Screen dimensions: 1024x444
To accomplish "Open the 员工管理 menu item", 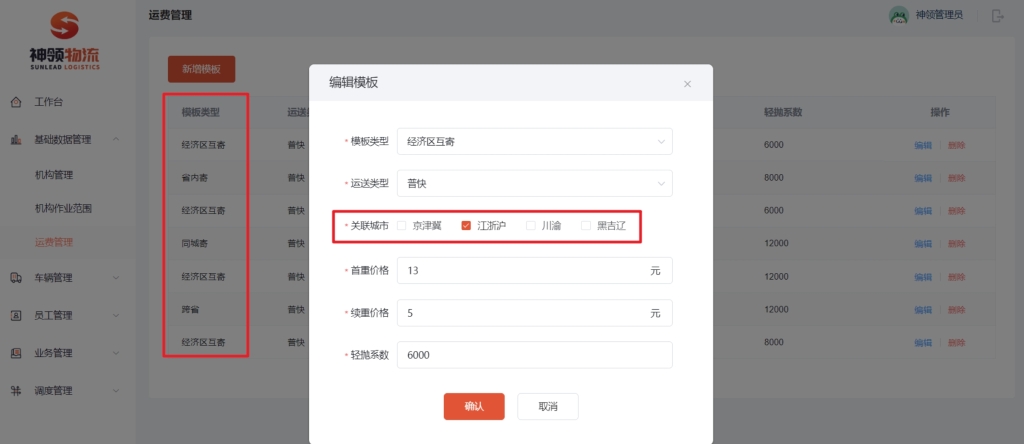I will (x=54, y=315).
